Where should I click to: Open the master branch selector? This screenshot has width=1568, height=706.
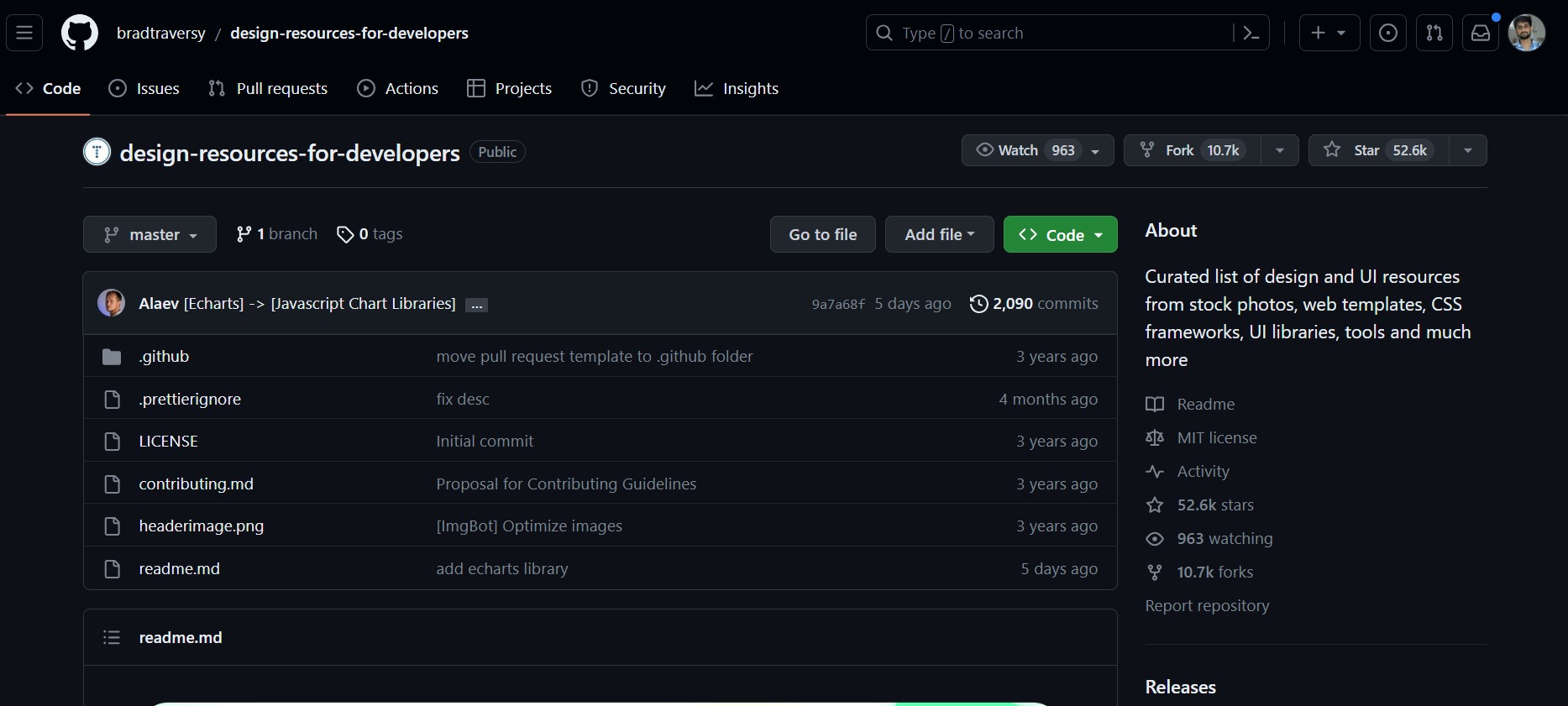click(x=149, y=234)
